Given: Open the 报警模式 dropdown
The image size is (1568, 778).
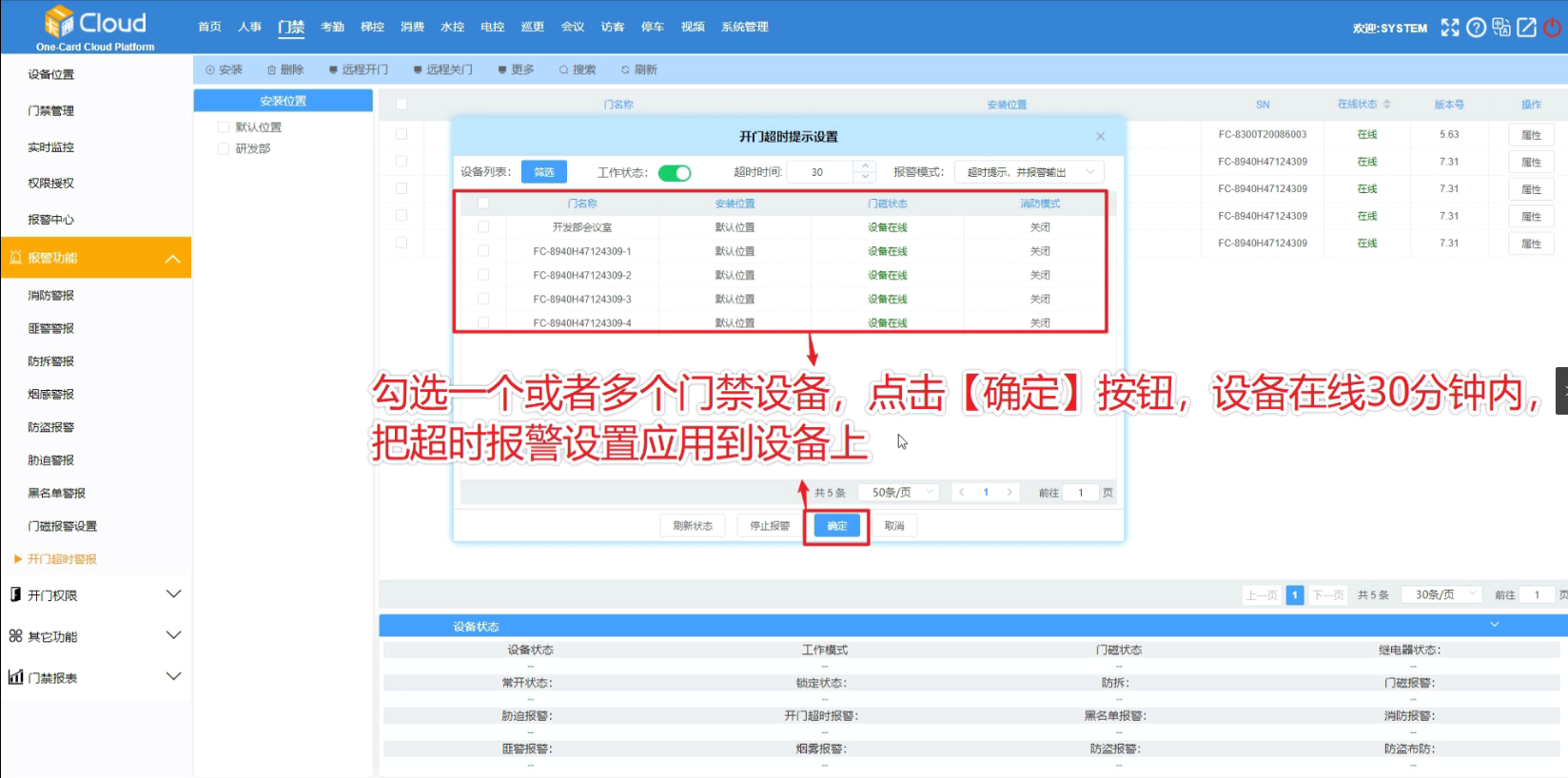Looking at the screenshot, I should pyautogui.click(x=1029, y=172).
